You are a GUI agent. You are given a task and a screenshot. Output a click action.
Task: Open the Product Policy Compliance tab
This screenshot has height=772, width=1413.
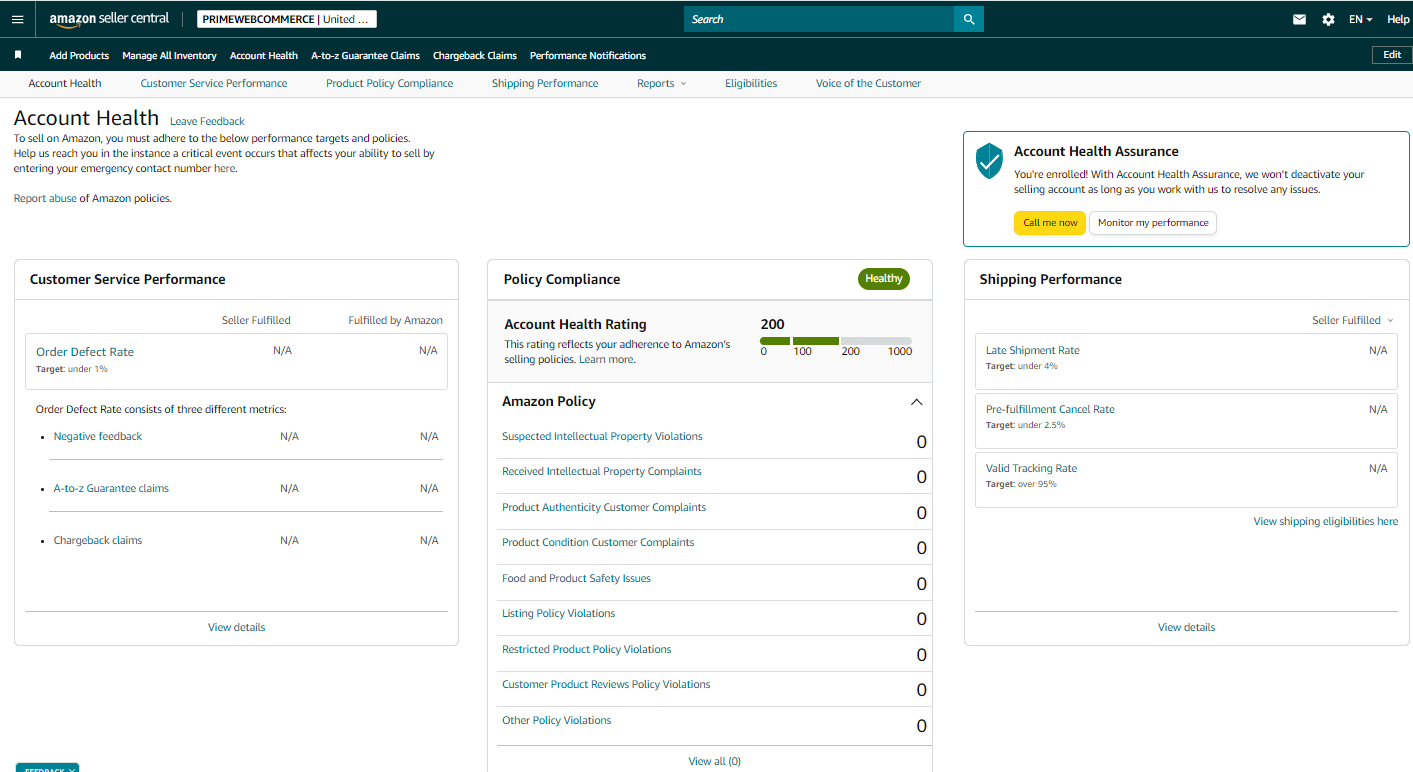[389, 83]
